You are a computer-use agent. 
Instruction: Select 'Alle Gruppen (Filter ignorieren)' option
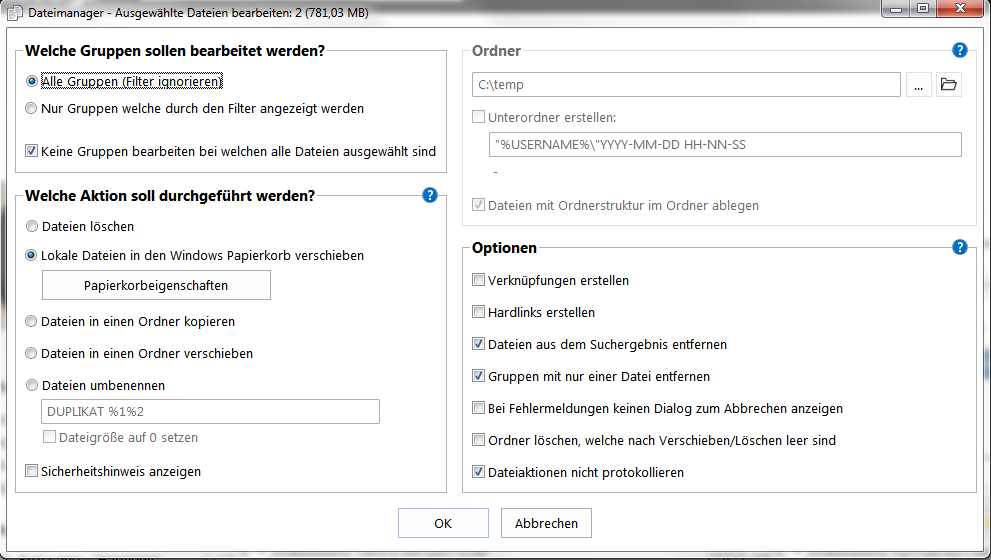point(32,81)
